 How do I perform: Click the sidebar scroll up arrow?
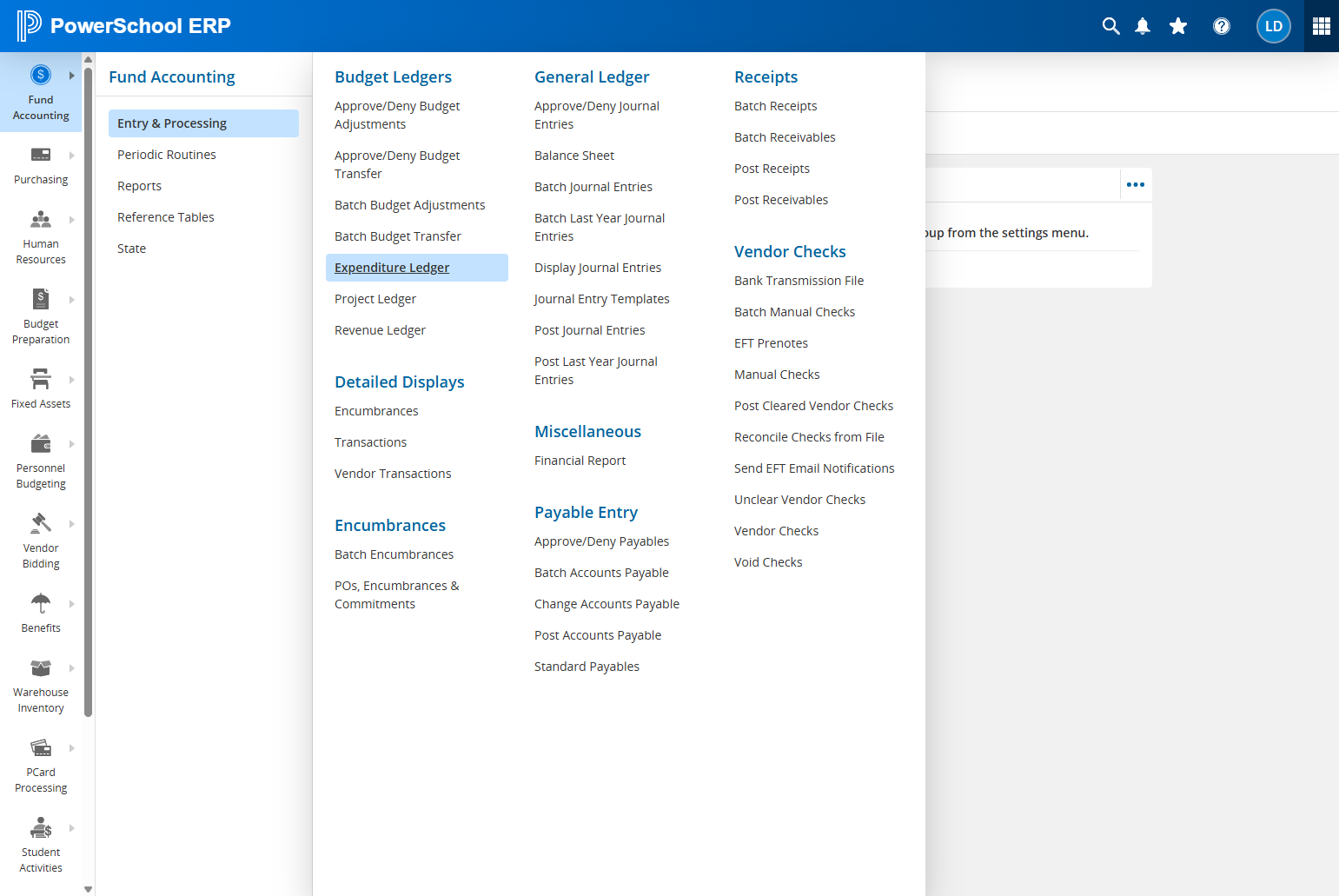88,59
